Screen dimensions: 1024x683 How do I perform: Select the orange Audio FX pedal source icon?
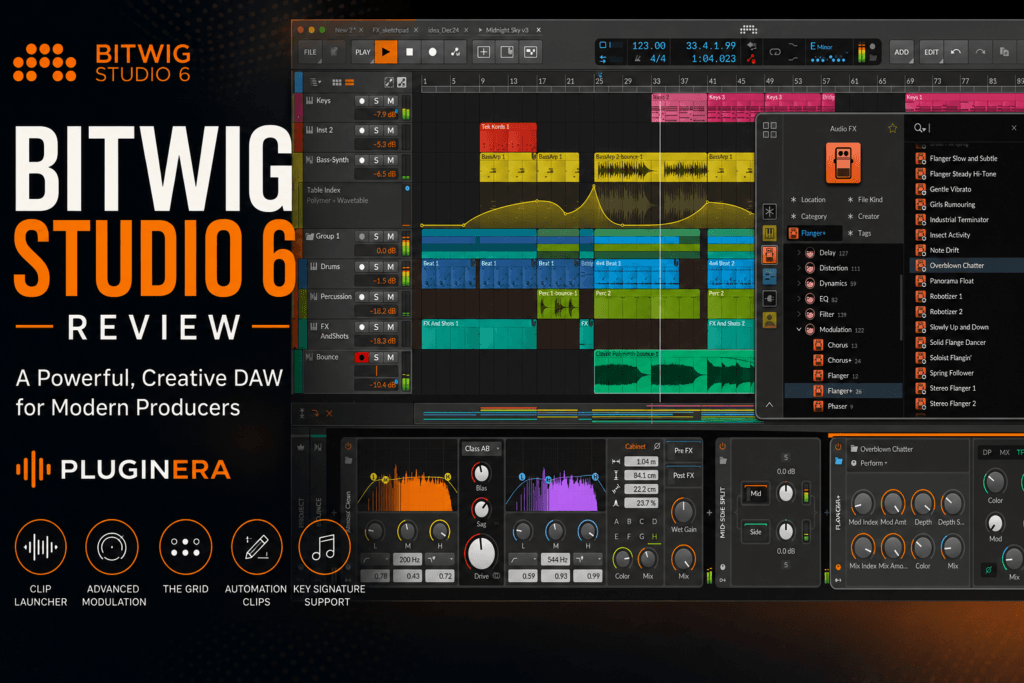pos(769,255)
